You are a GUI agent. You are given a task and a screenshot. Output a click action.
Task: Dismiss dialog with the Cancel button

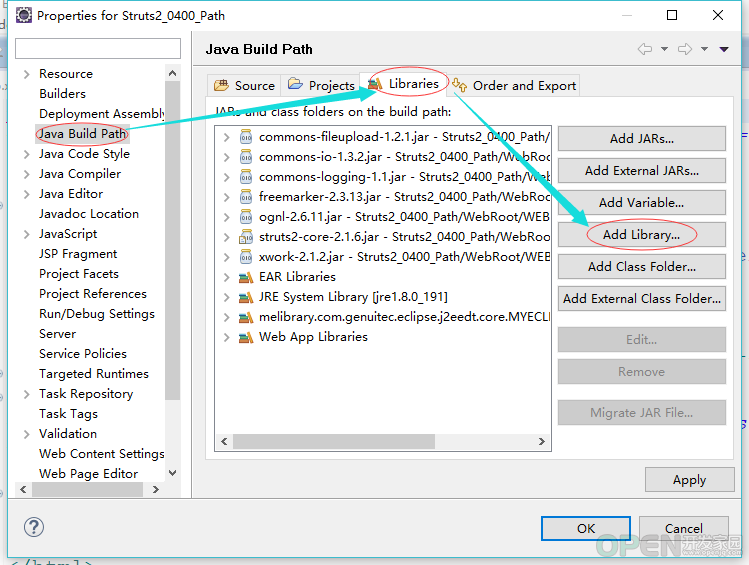pos(684,528)
